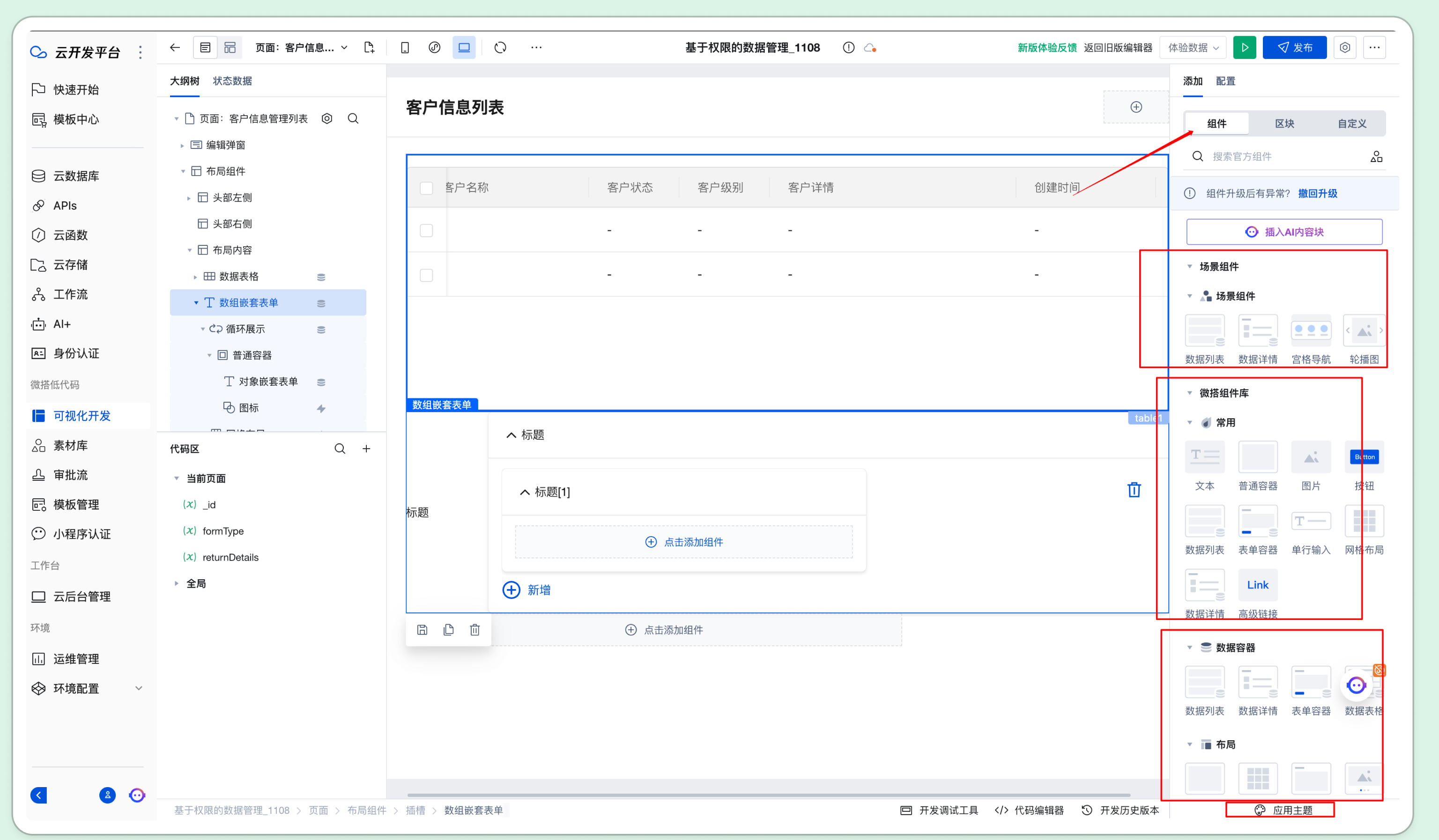
Task: Click the save icon on component toolbar
Action: coord(422,629)
